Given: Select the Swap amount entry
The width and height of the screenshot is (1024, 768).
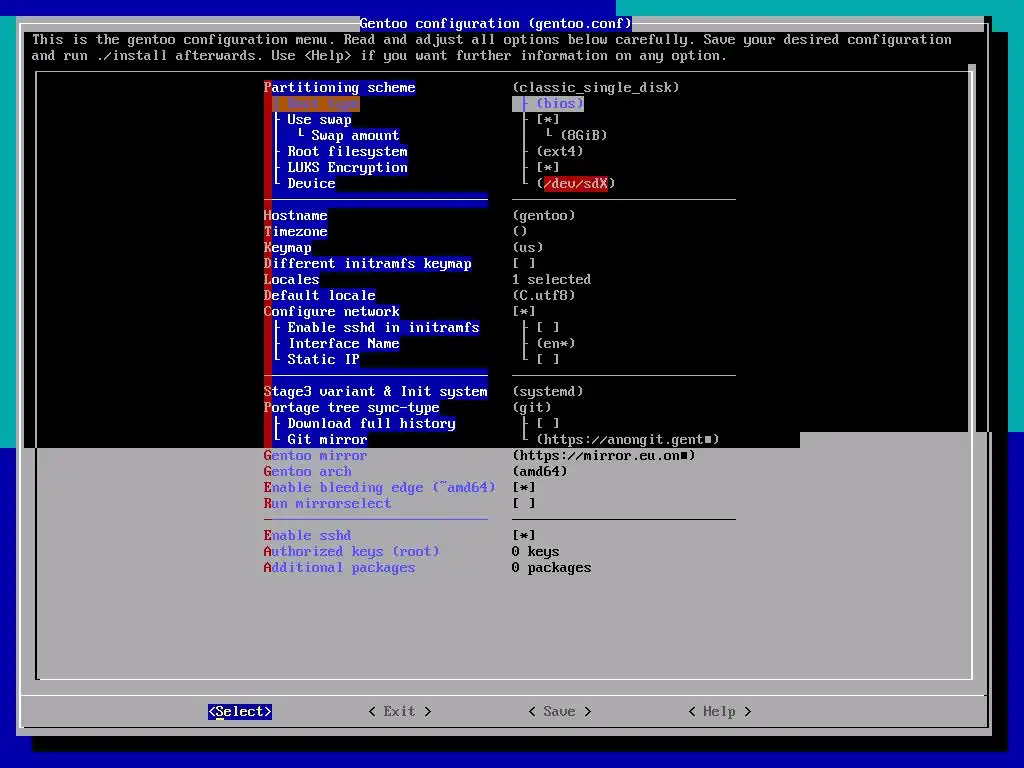Looking at the screenshot, I should click(355, 135).
